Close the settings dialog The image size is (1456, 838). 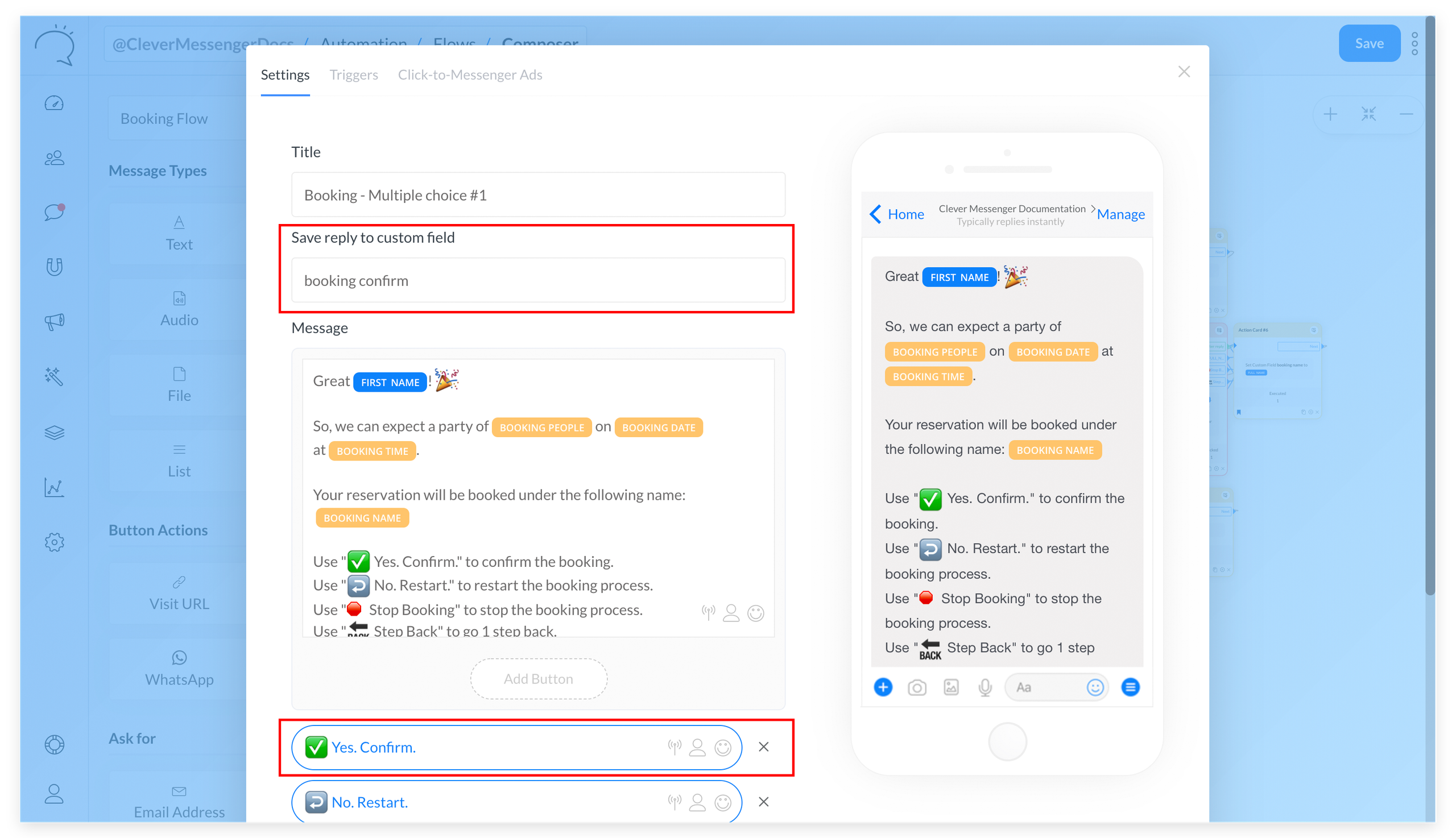(1184, 72)
